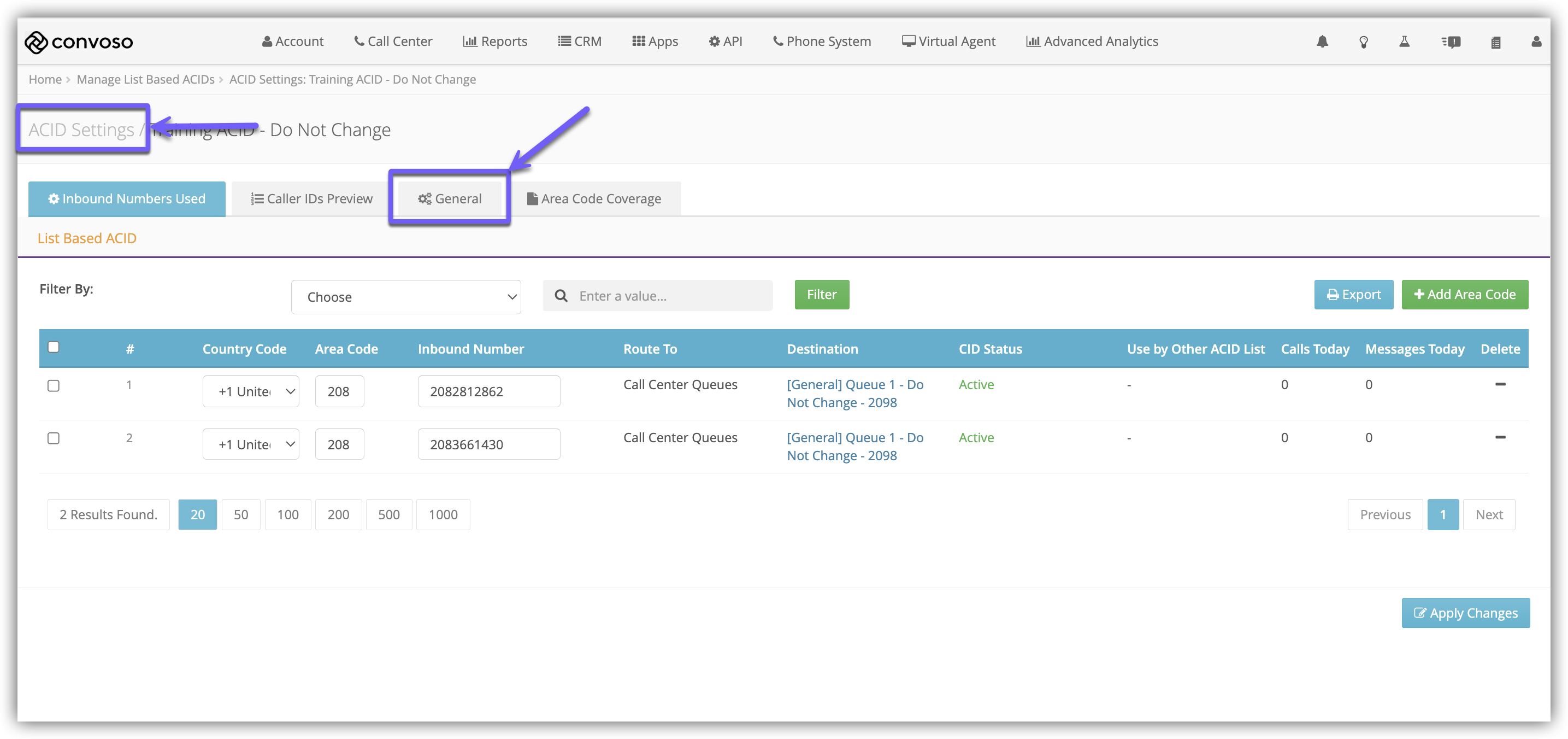Open the Filter By Choose dropdown
1568x739 pixels.
tap(405, 297)
